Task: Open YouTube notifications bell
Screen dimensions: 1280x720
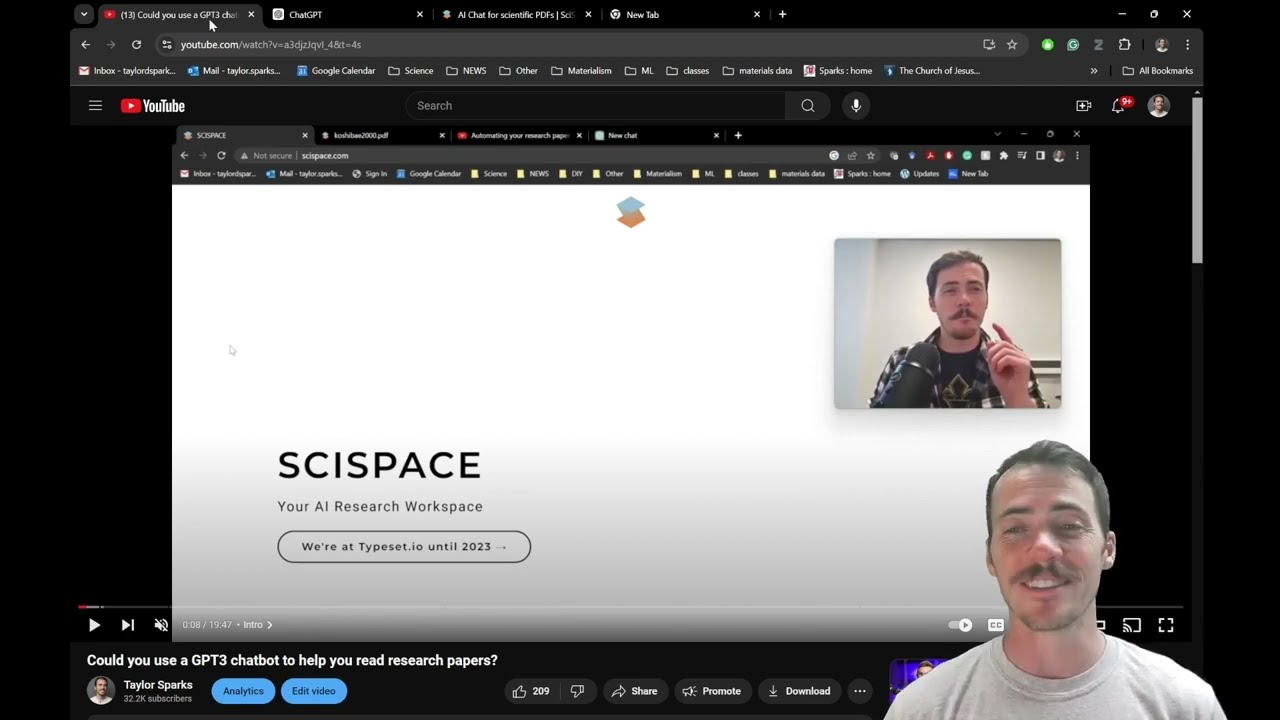Action: 1119,105
